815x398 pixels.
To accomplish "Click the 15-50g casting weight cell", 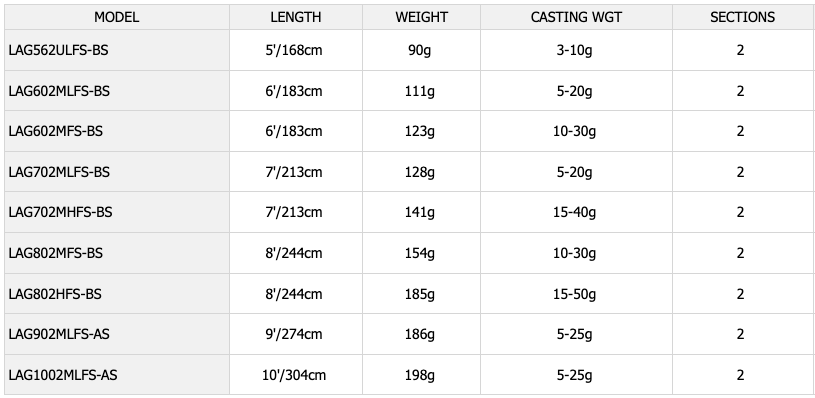I will click(x=576, y=294).
